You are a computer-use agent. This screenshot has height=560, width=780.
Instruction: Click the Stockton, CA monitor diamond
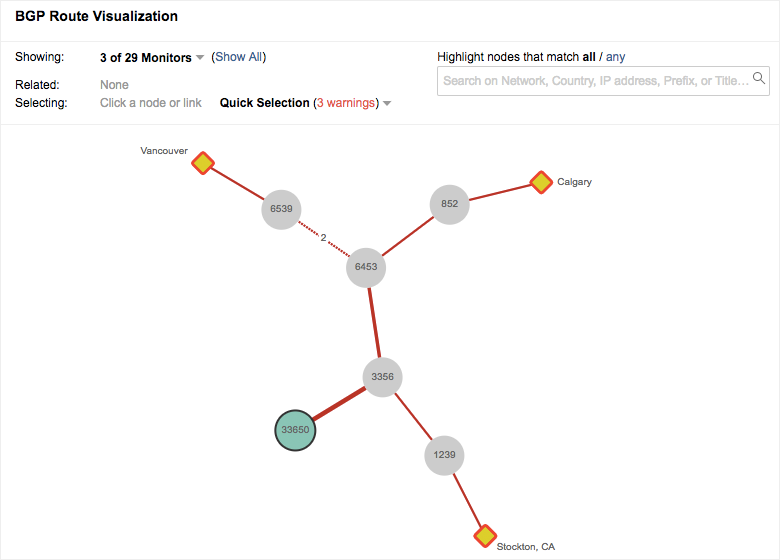click(x=485, y=536)
